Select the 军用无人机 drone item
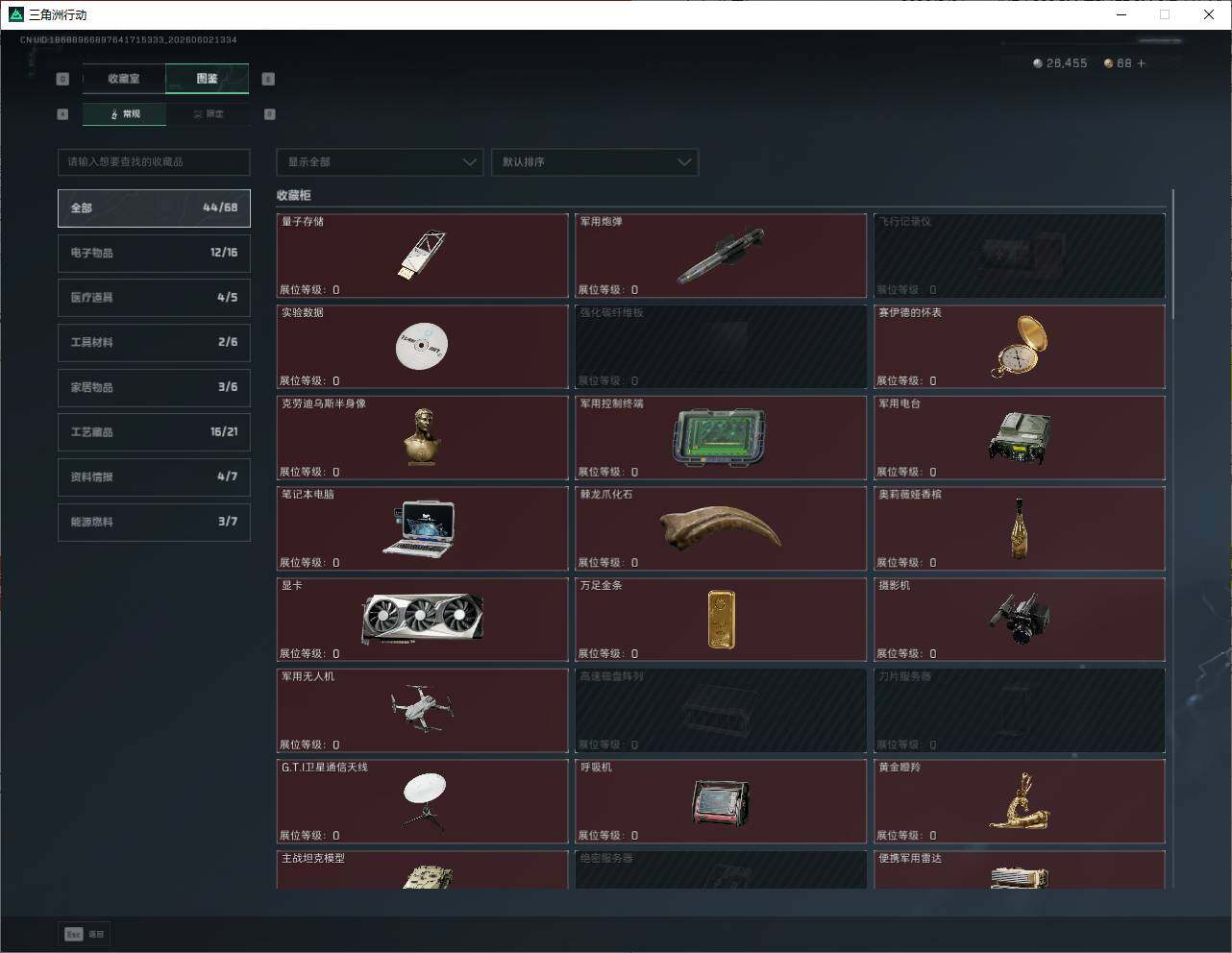The image size is (1232, 953). coord(422,711)
